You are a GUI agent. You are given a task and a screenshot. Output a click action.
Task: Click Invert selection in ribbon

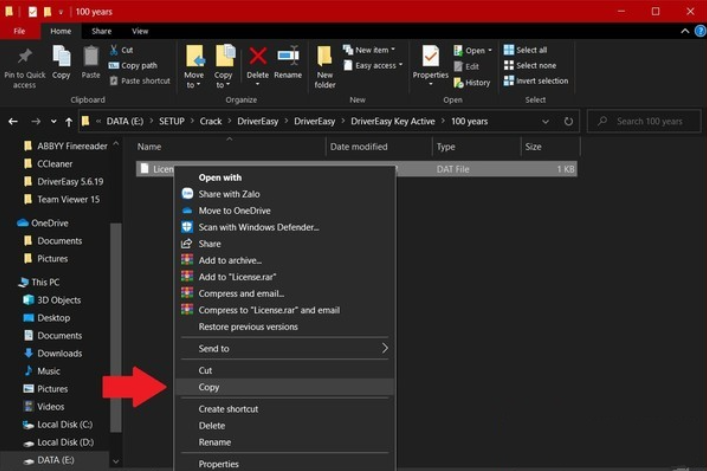[536, 81]
